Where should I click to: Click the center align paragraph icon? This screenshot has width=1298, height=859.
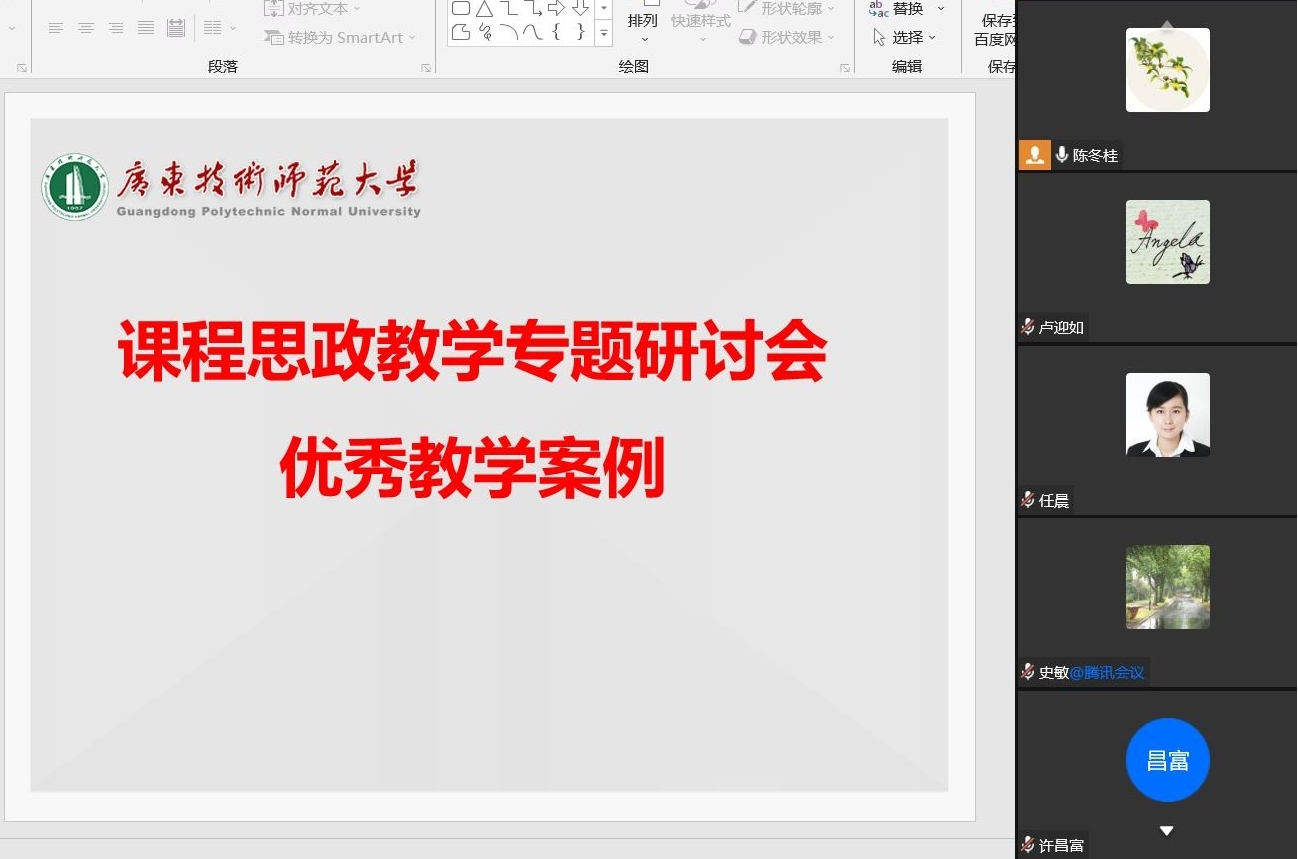[86, 28]
